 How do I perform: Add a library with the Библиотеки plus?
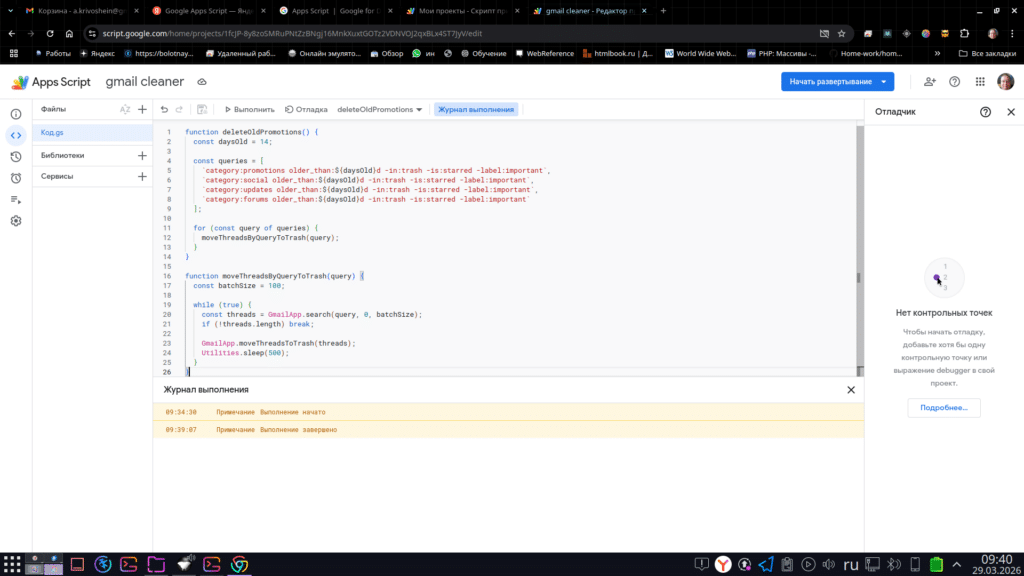(x=142, y=155)
